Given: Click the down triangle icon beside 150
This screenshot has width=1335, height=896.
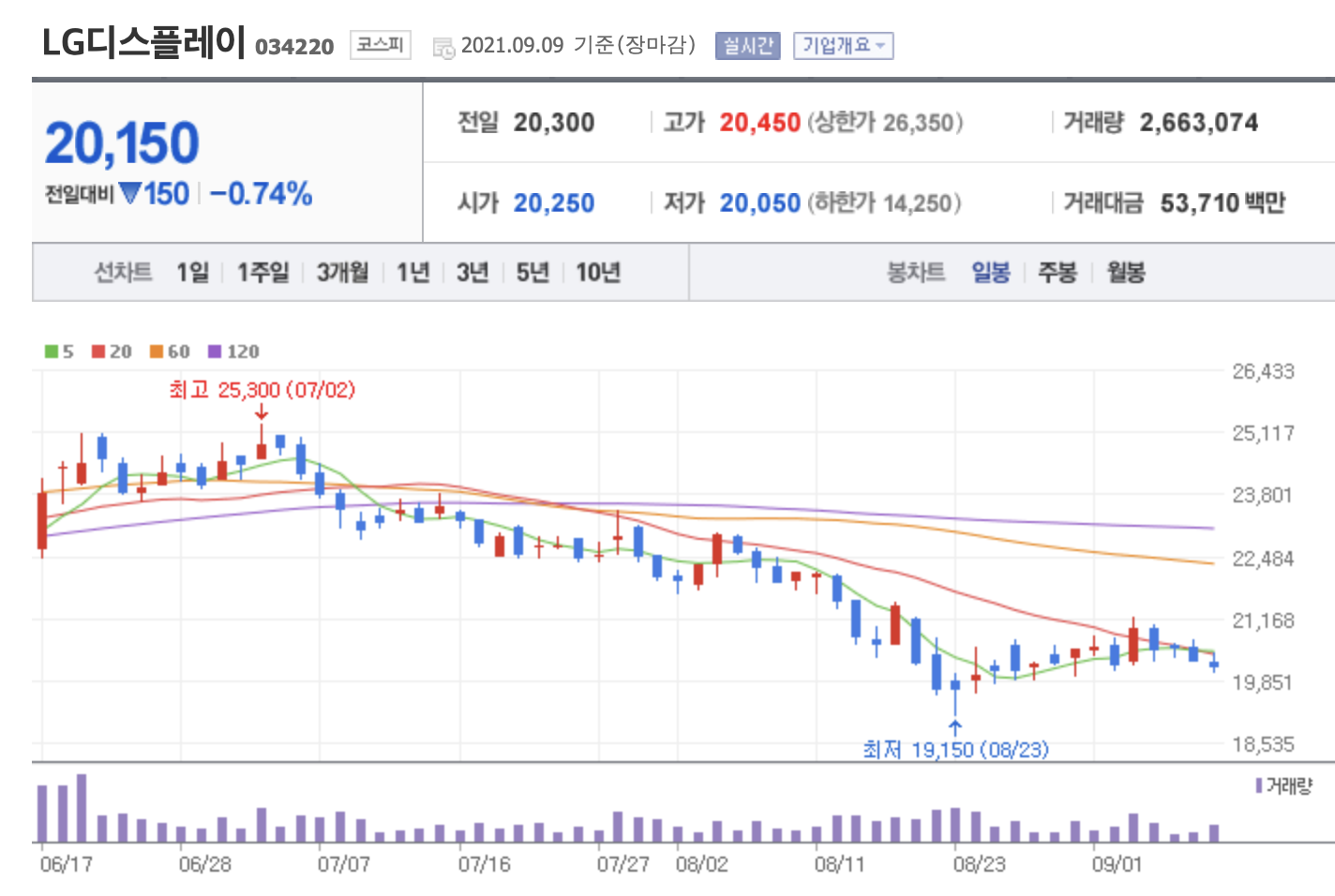Looking at the screenshot, I should (130, 193).
